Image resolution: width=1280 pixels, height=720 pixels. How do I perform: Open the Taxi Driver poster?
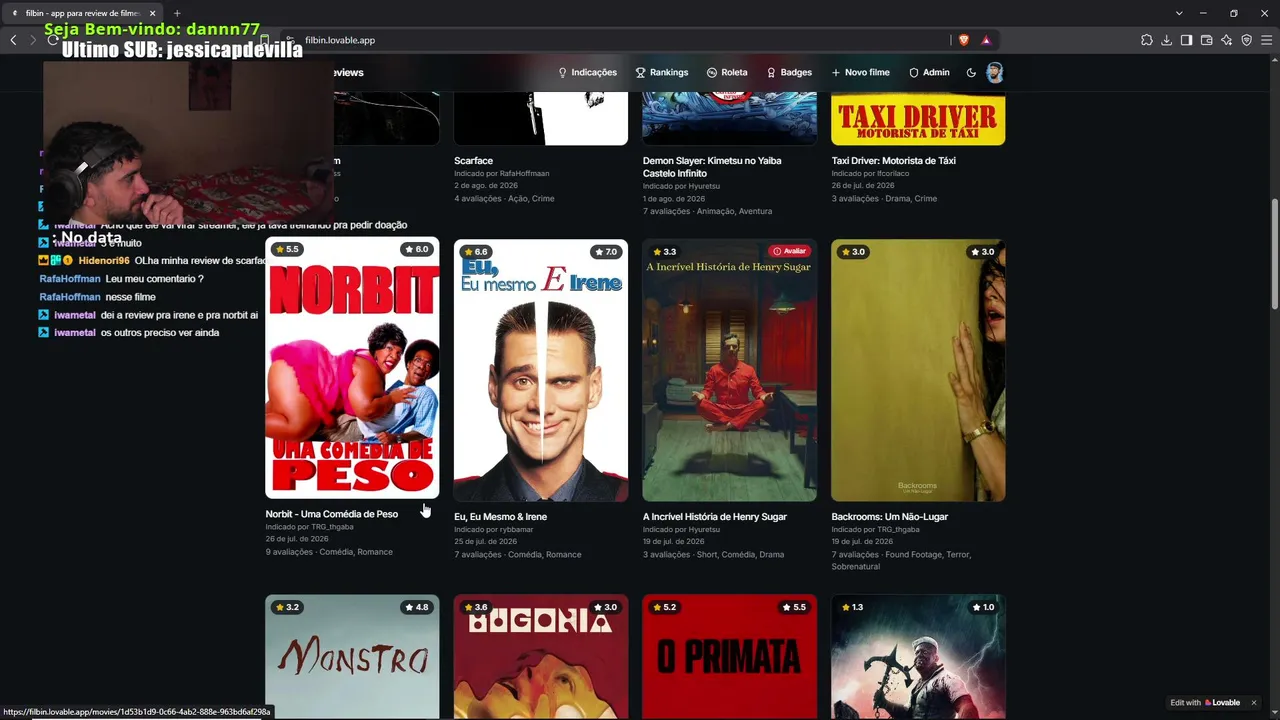918,118
